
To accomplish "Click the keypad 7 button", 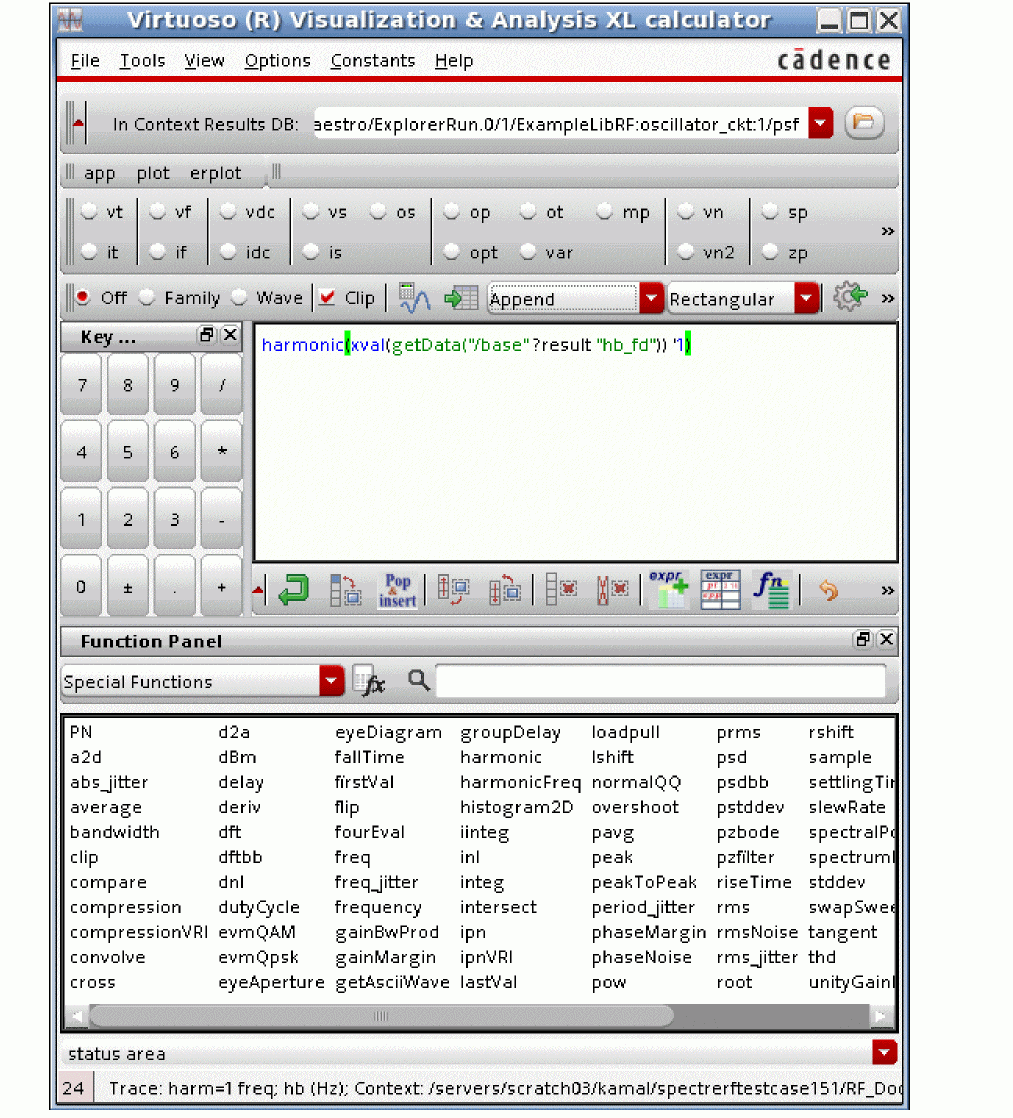I will [81, 385].
